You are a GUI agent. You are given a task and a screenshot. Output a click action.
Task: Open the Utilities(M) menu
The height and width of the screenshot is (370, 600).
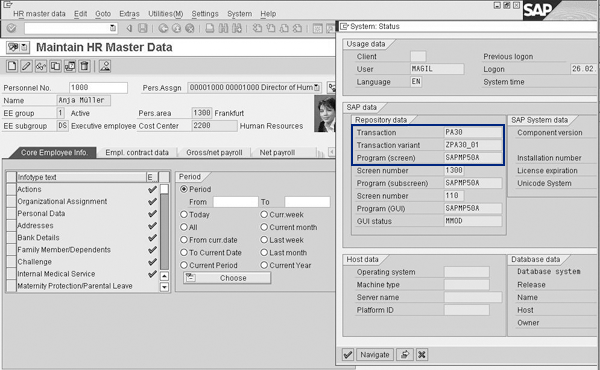click(166, 14)
